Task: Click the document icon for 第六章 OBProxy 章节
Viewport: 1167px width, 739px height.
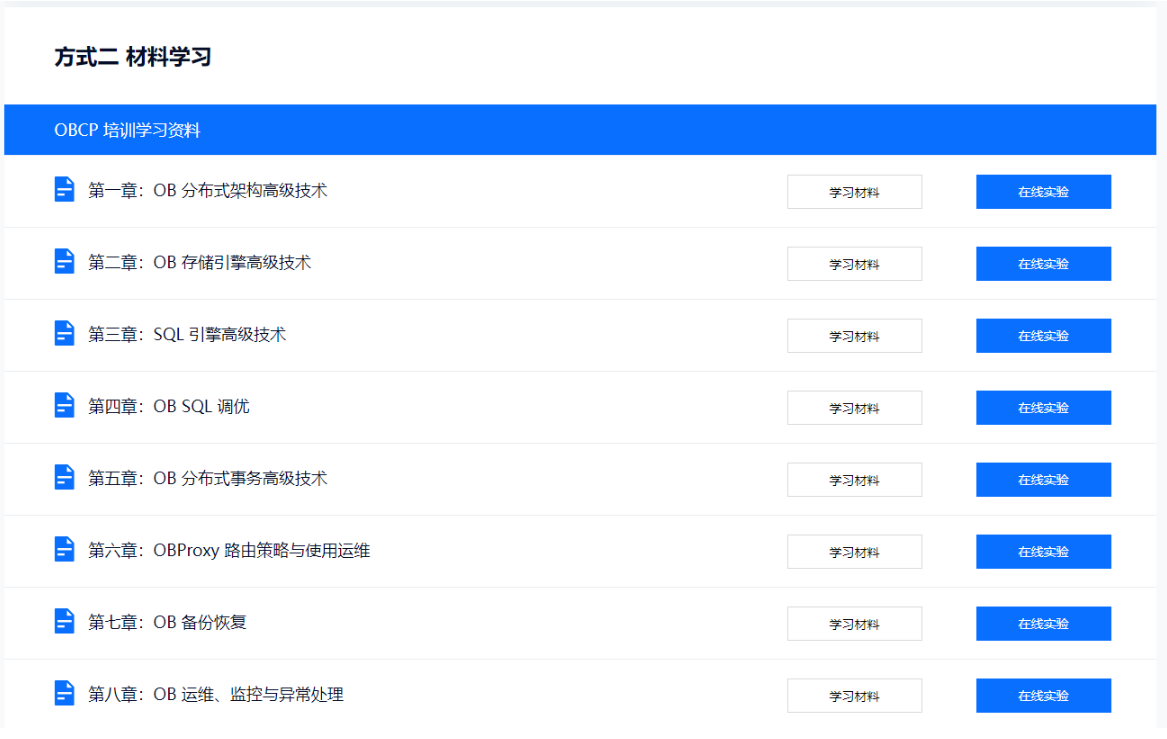Action: click(x=63, y=551)
